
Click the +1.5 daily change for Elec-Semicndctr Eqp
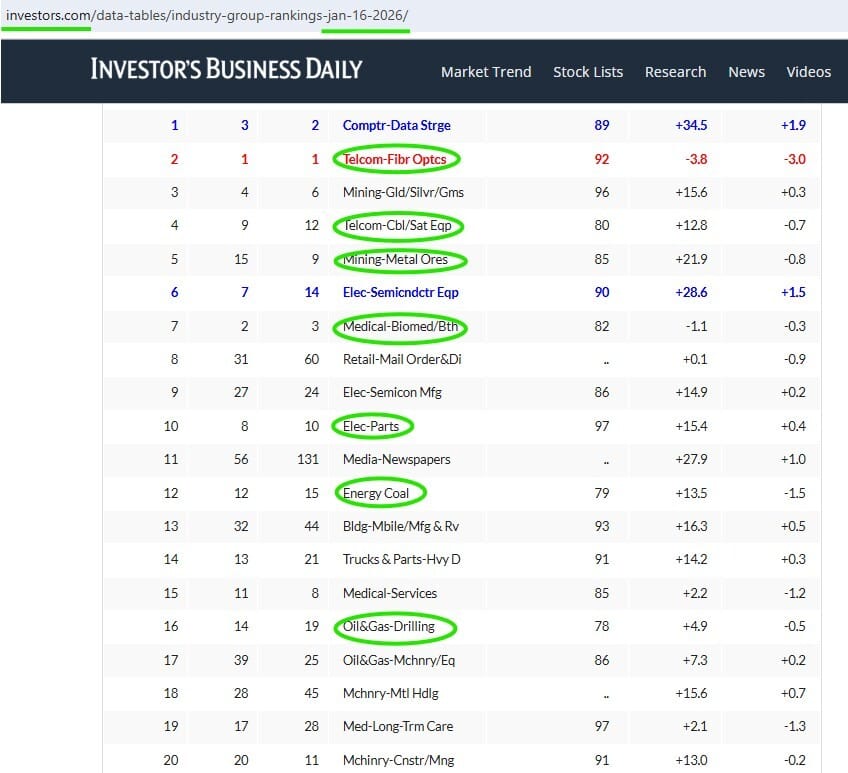(793, 293)
